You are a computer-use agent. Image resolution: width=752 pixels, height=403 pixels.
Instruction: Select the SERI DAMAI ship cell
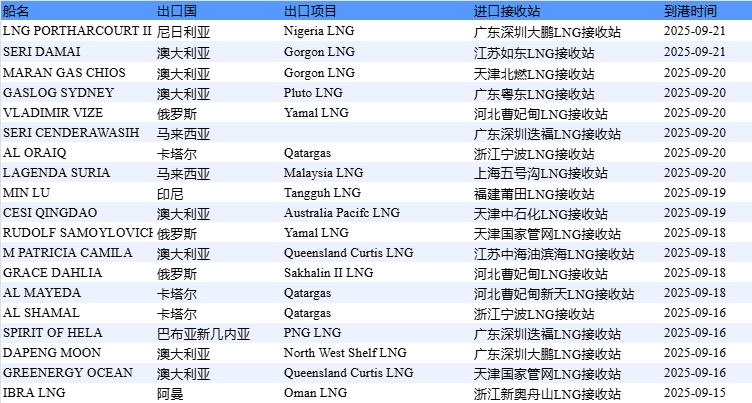[42, 52]
